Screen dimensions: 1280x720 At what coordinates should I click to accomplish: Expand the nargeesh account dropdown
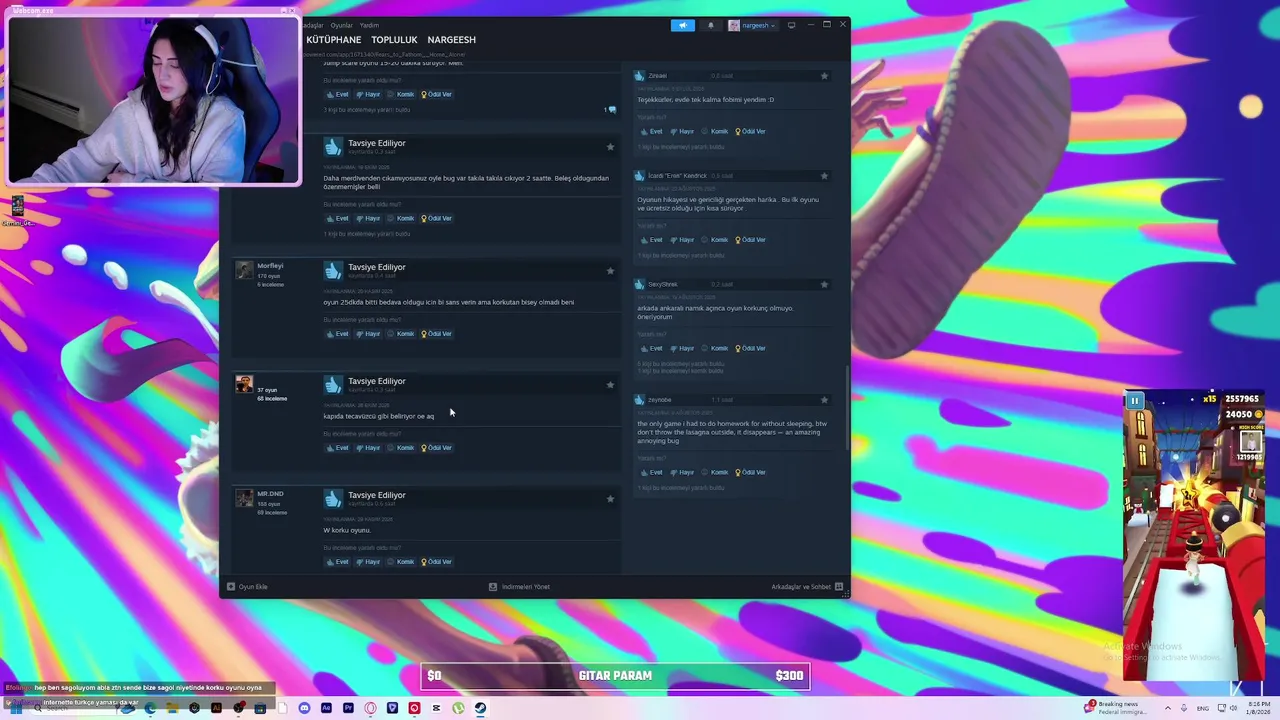[x=751, y=25]
